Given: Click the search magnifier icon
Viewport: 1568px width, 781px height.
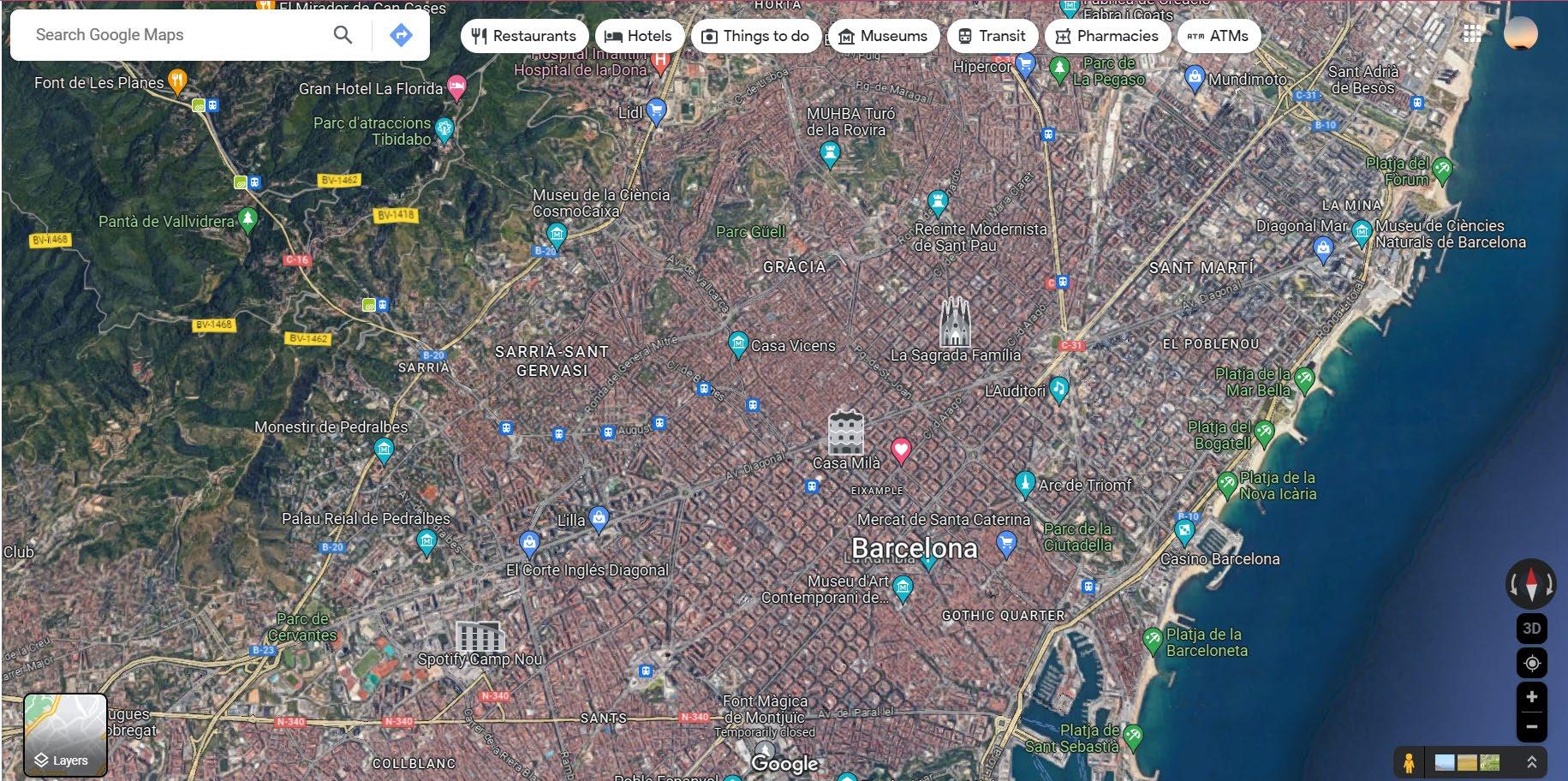Looking at the screenshot, I should tap(343, 35).
